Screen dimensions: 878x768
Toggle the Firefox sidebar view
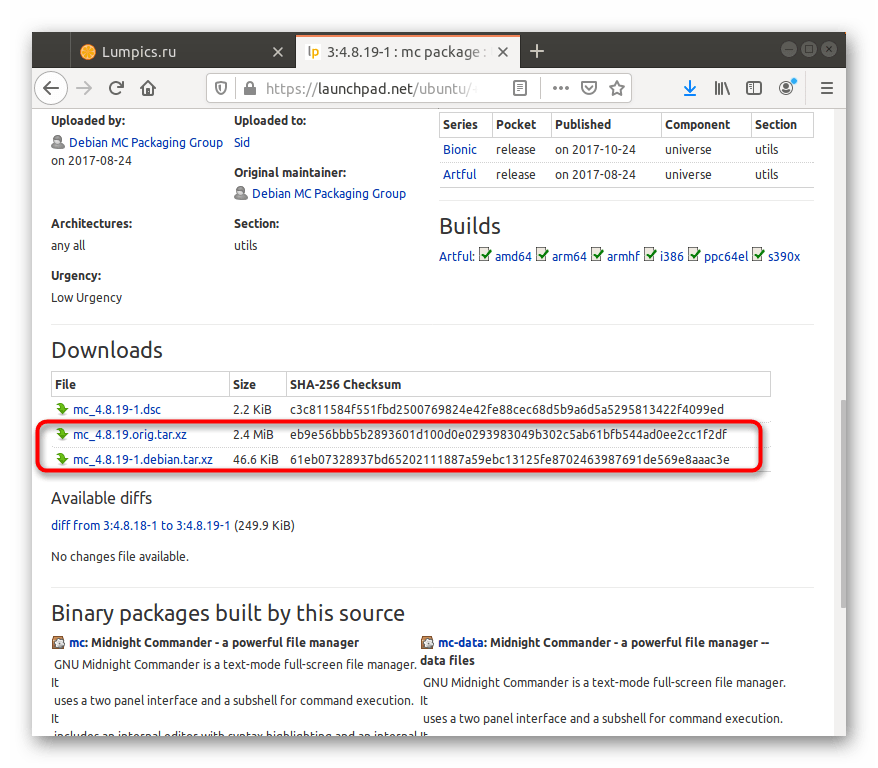[754, 88]
